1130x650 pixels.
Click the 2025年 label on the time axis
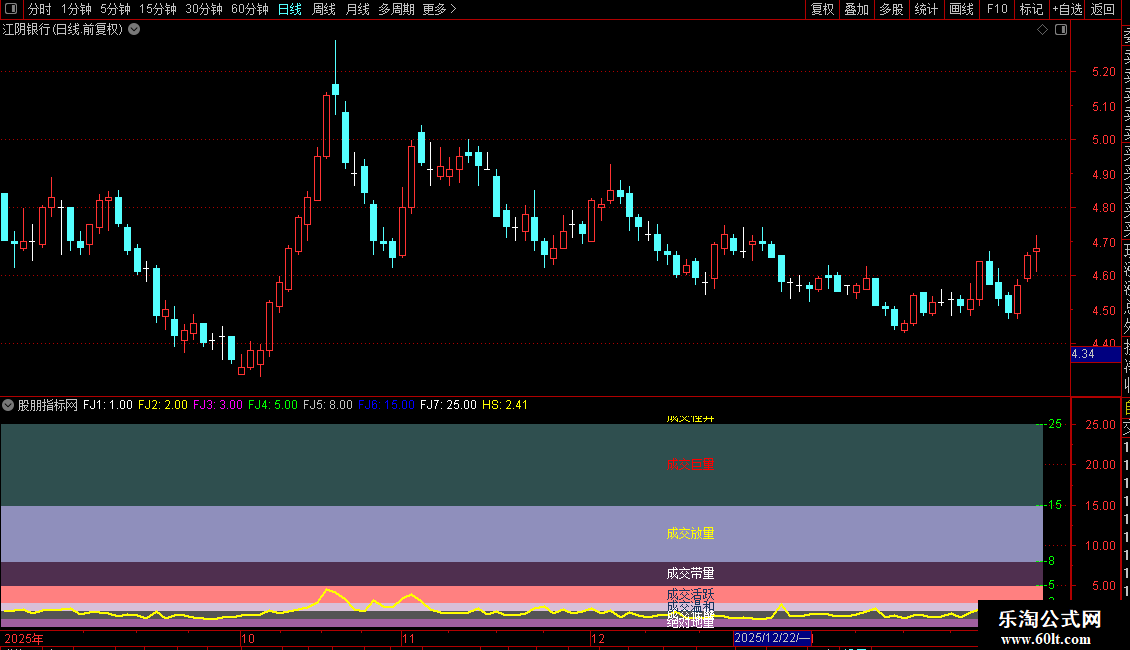(24, 638)
